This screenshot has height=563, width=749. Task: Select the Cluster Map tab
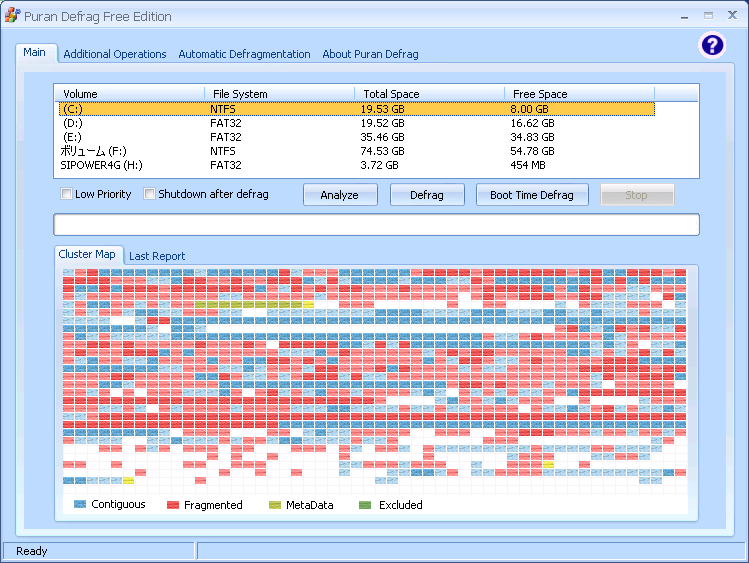[x=87, y=254]
